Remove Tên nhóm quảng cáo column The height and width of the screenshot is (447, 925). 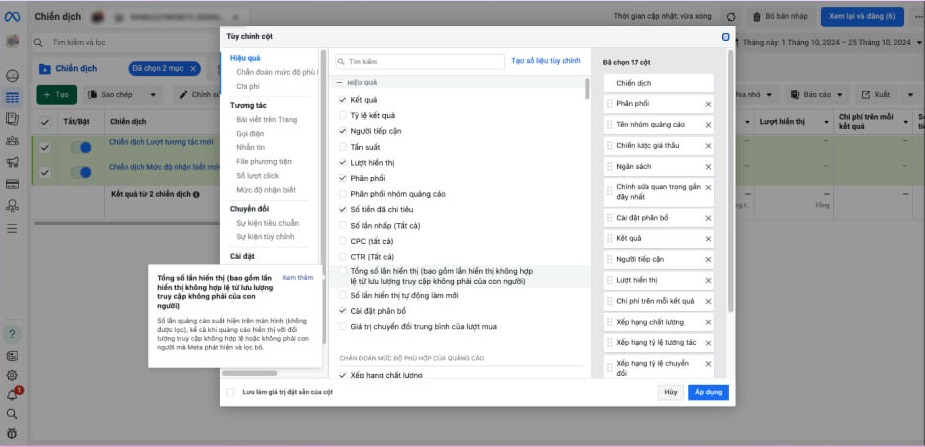708,125
